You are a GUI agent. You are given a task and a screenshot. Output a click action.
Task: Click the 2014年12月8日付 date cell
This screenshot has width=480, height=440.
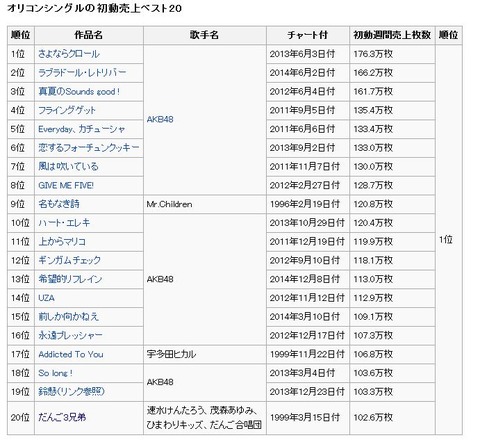coord(308,279)
